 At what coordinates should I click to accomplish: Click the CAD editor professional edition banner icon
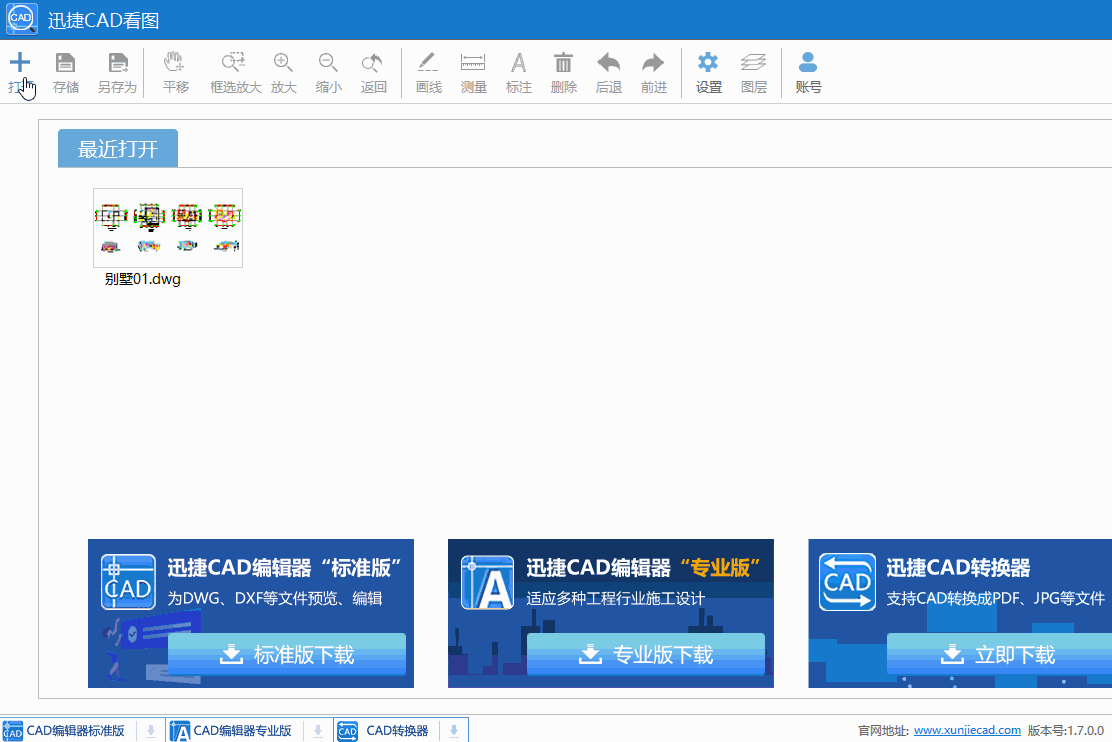(487, 582)
